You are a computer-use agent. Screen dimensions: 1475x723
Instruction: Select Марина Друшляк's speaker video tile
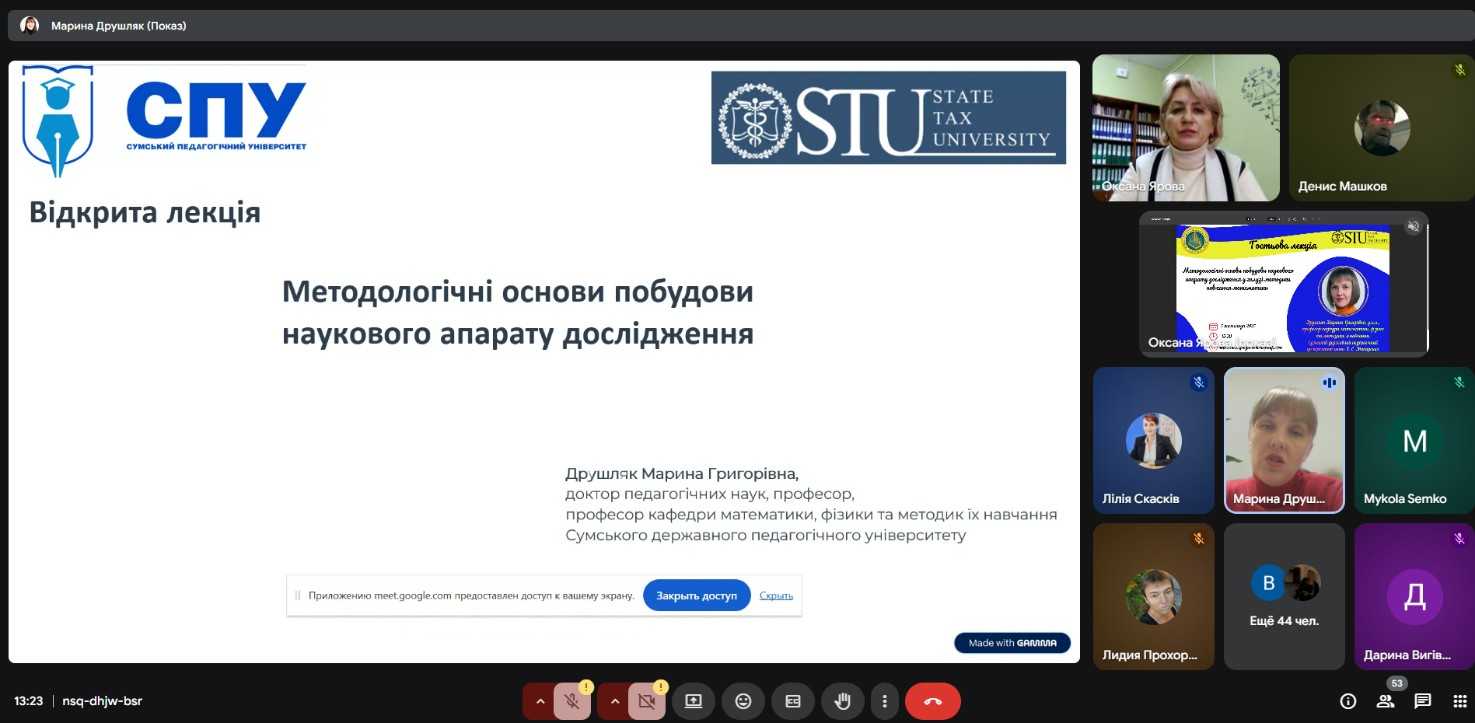pyautogui.click(x=1284, y=440)
